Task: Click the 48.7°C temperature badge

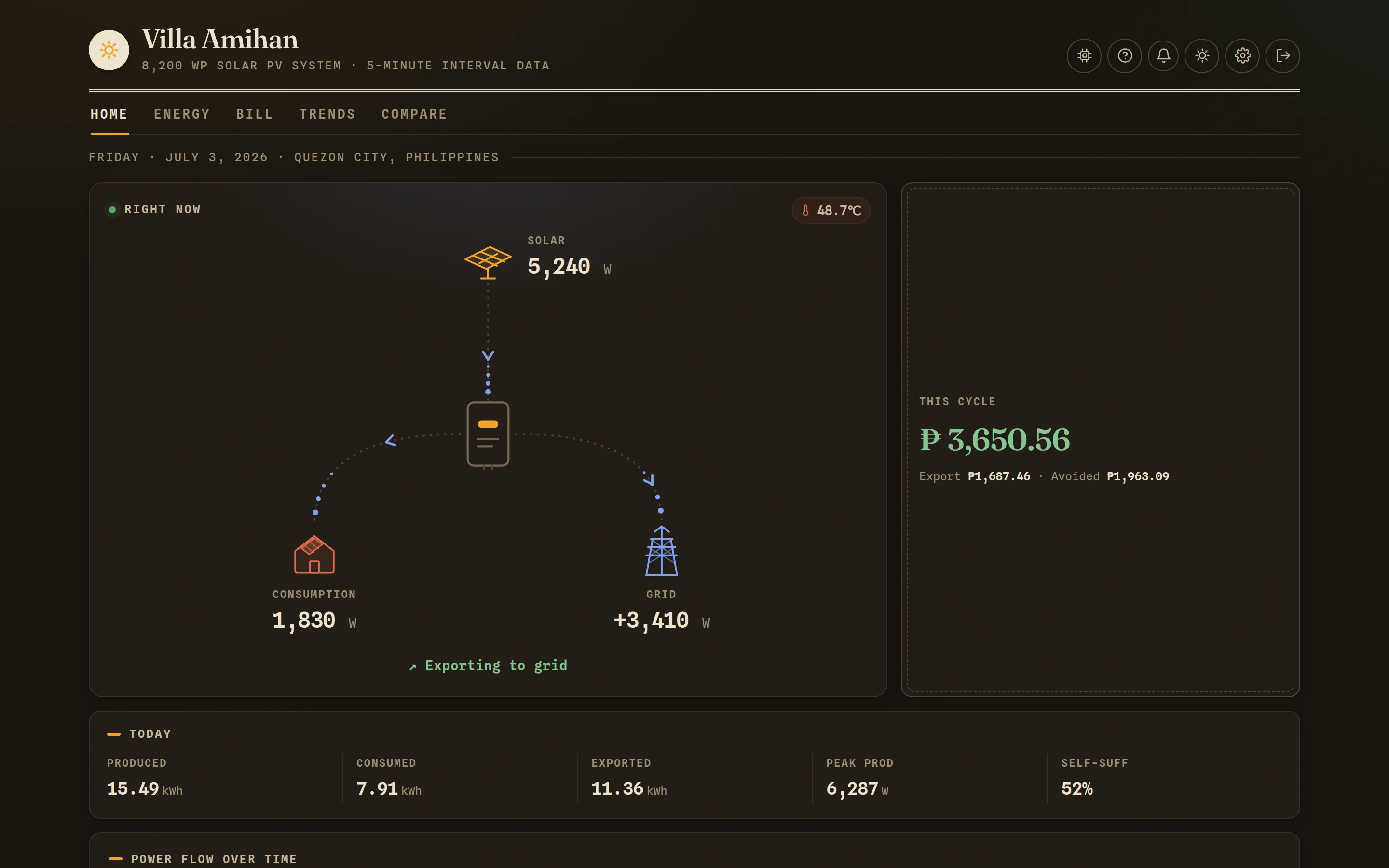Action: tap(831, 211)
